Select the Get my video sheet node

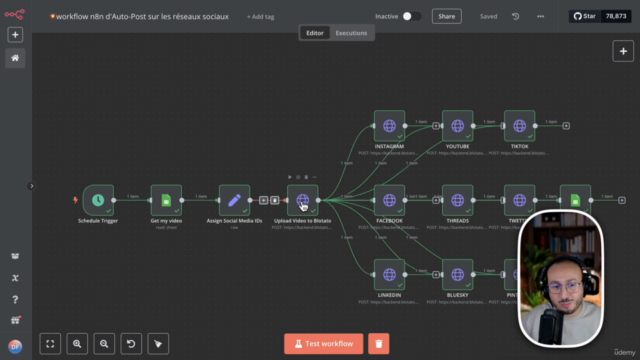[166, 200]
